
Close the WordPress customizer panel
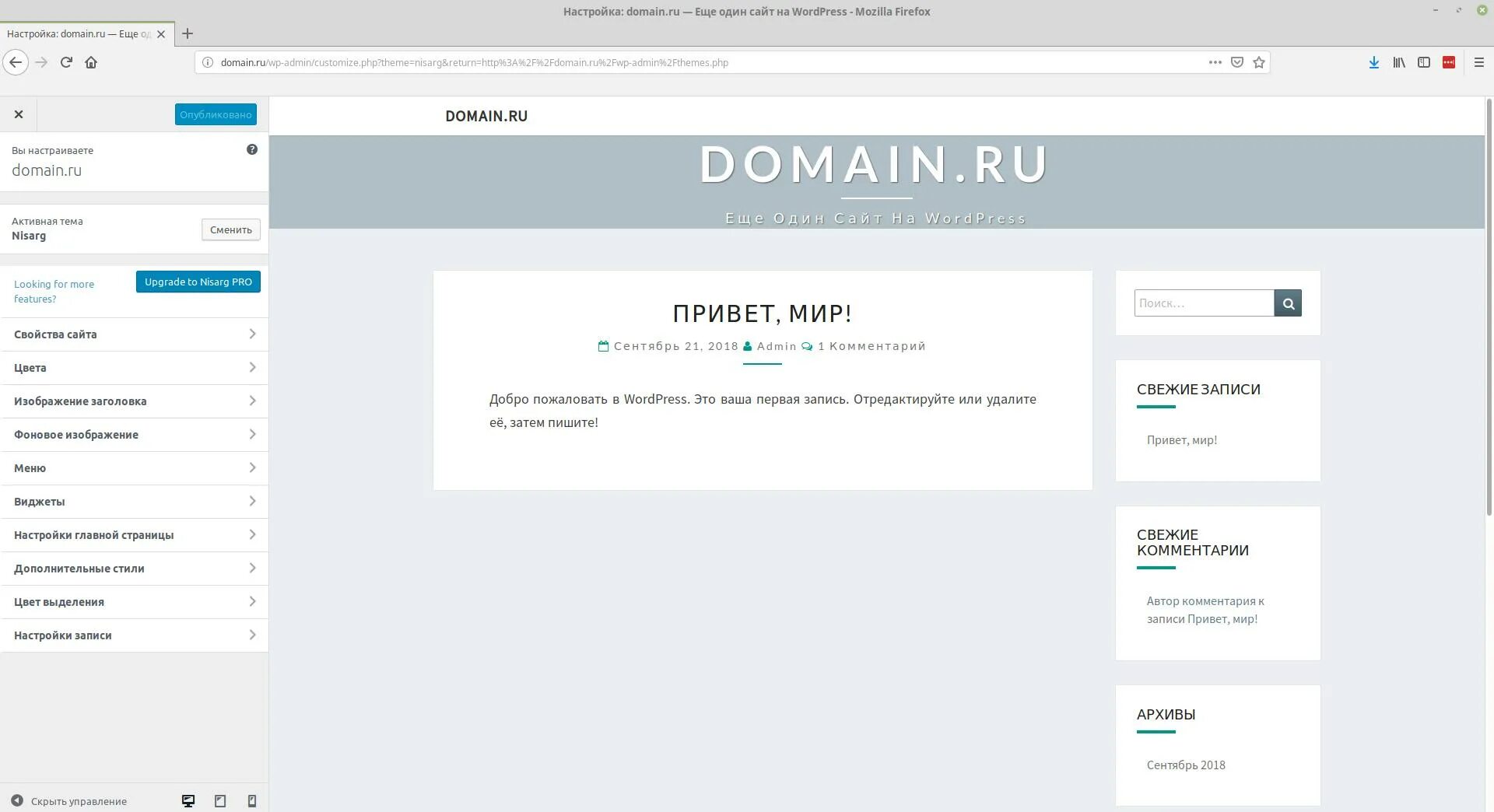[19, 114]
